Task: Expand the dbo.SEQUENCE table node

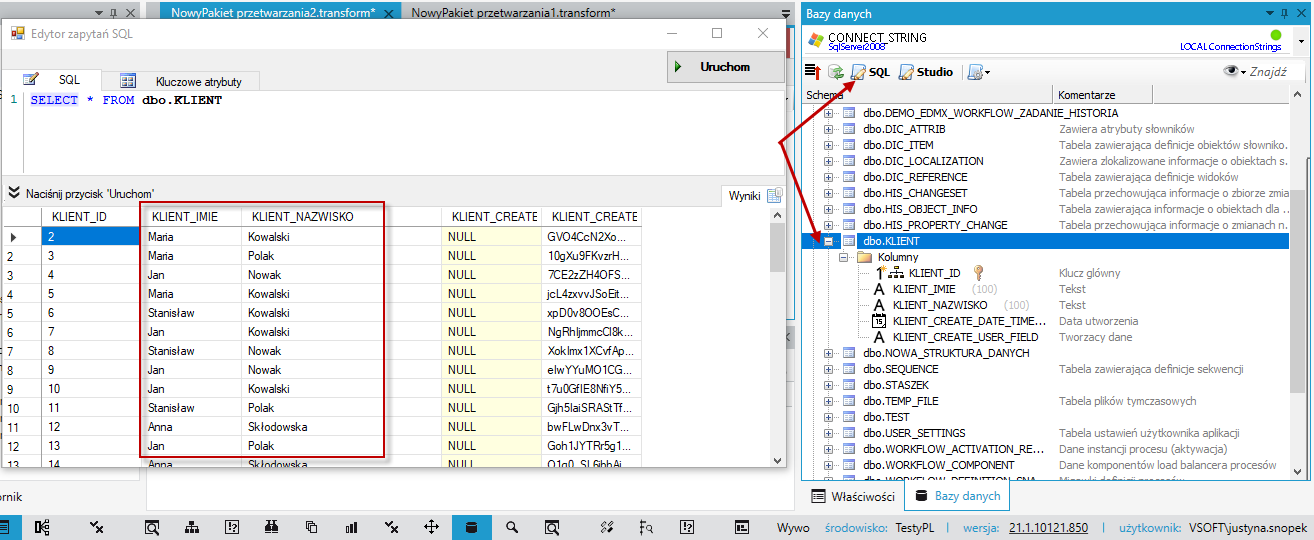Action: (828, 369)
